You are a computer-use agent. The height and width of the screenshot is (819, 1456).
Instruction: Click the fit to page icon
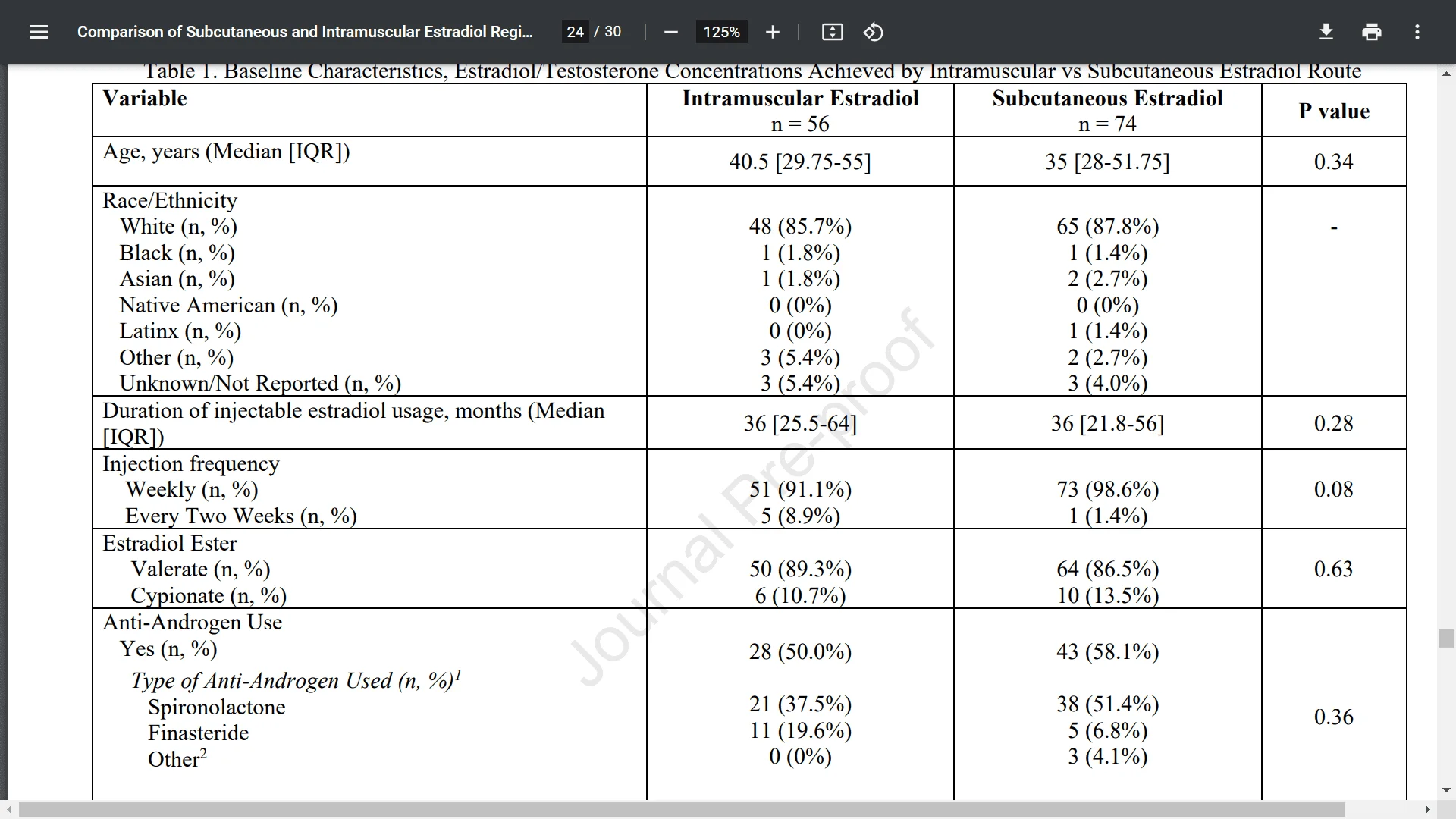[832, 32]
